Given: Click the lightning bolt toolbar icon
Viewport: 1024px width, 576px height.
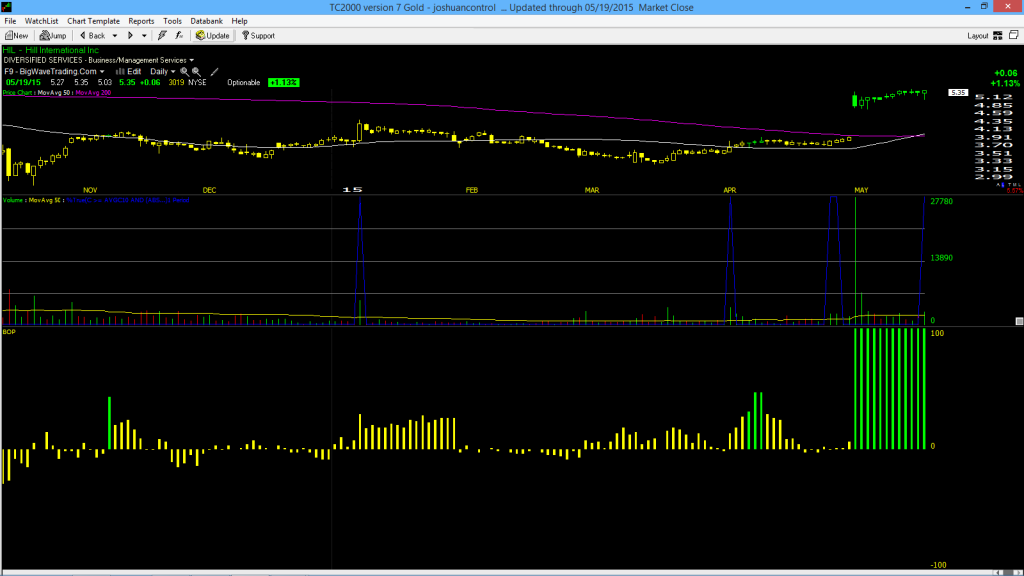Looking at the screenshot, I should click(x=162, y=36).
